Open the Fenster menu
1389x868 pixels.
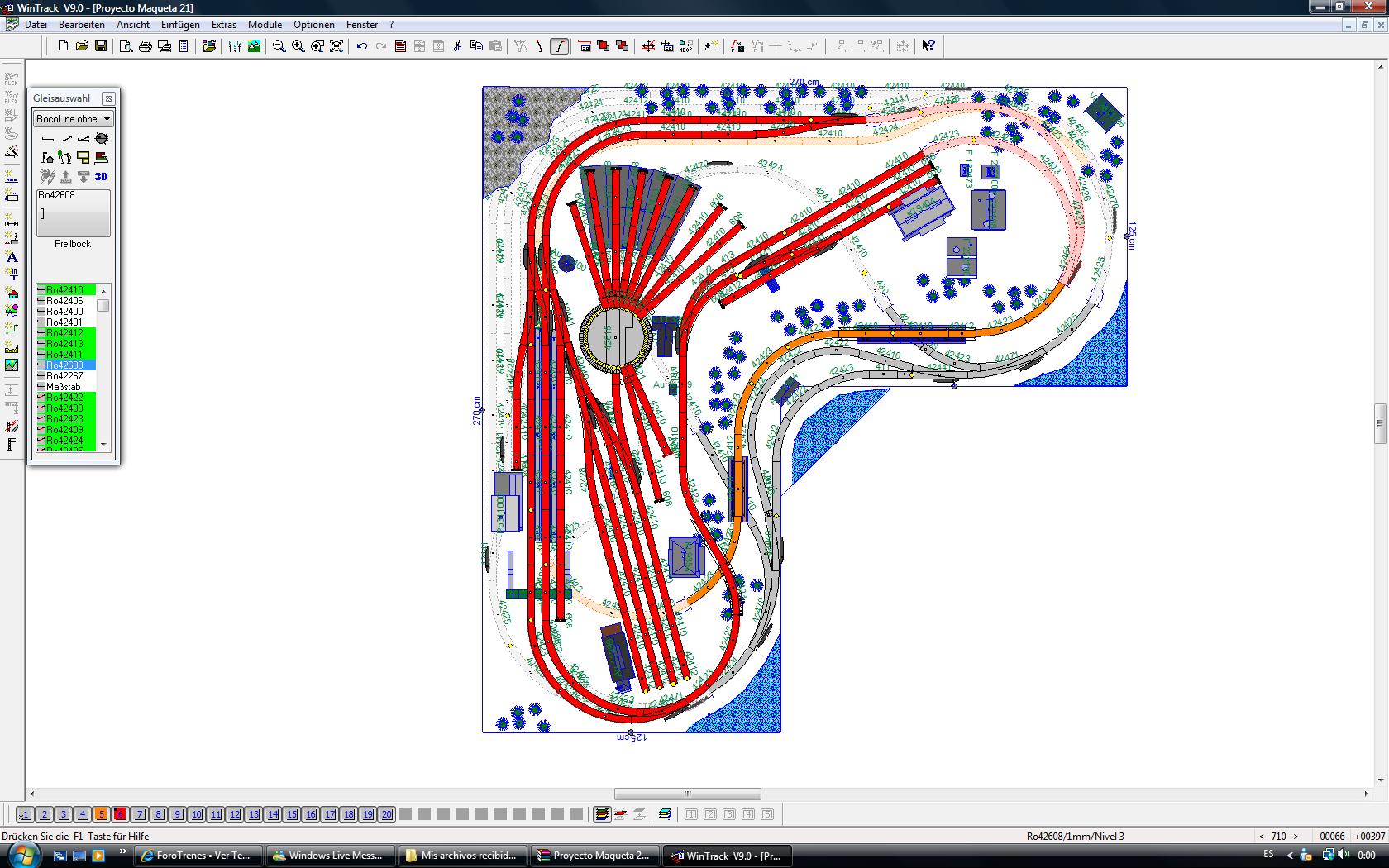pyautogui.click(x=362, y=25)
